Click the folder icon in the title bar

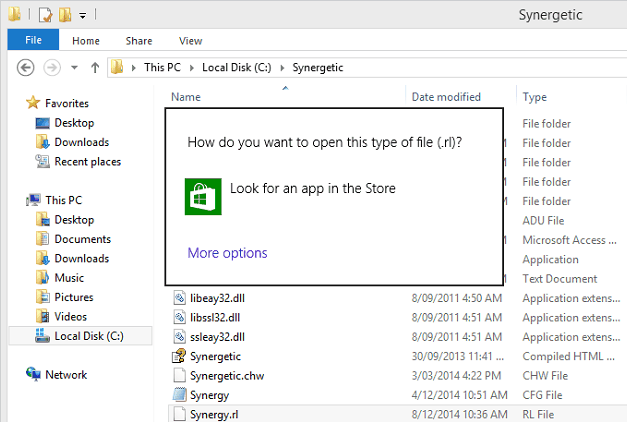[15, 14]
